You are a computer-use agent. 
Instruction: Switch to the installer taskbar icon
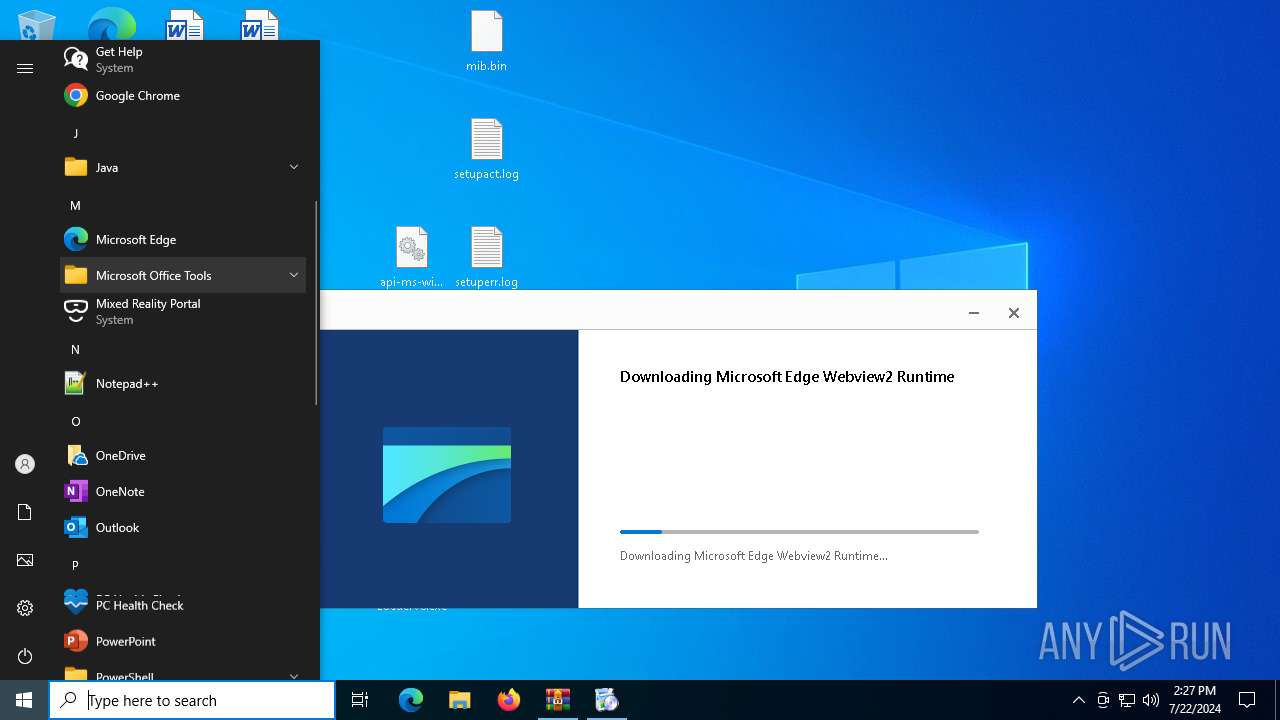pyautogui.click(x=606, y=700)
